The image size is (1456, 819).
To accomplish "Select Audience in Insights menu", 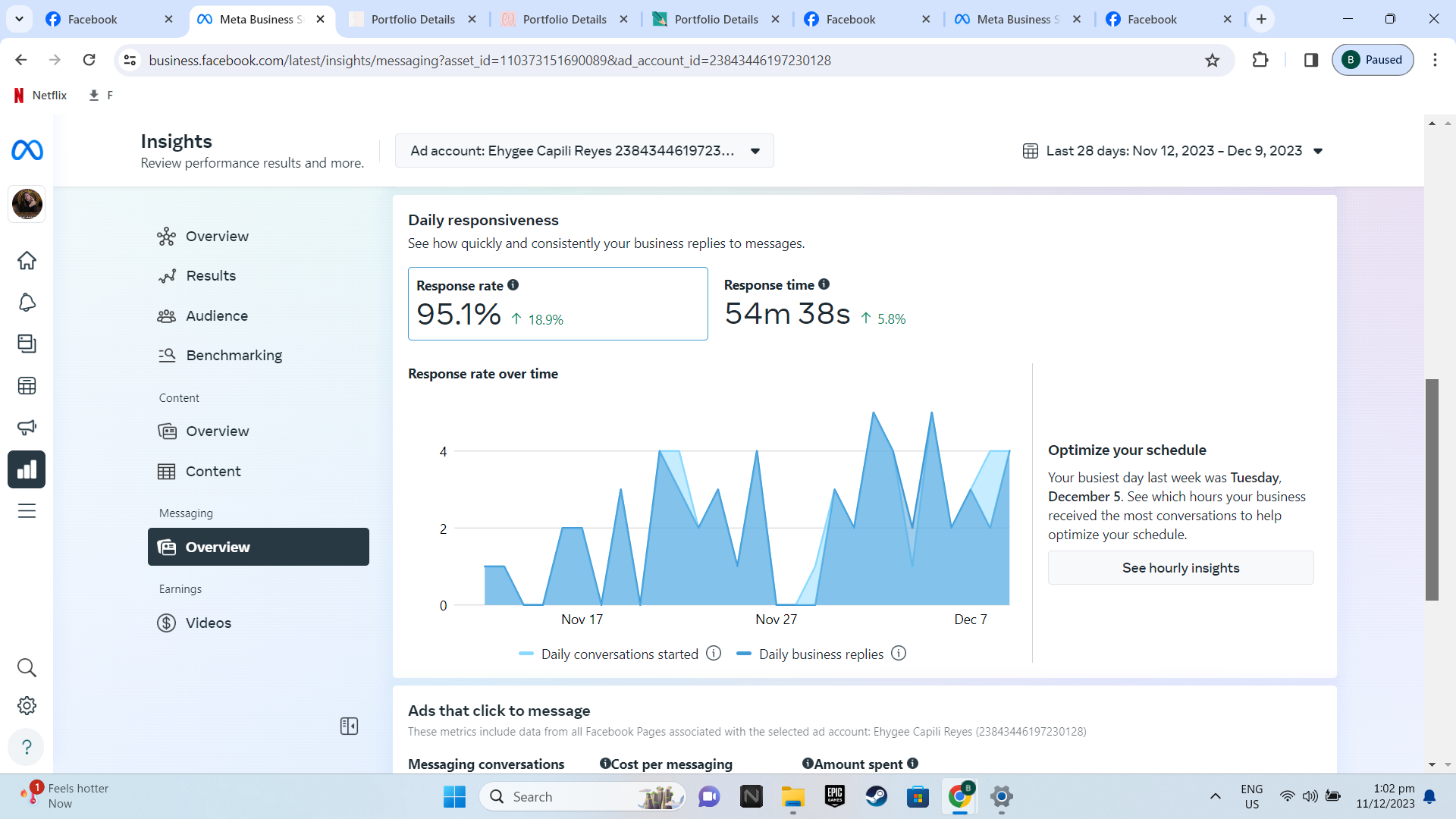I will (217, 316).
